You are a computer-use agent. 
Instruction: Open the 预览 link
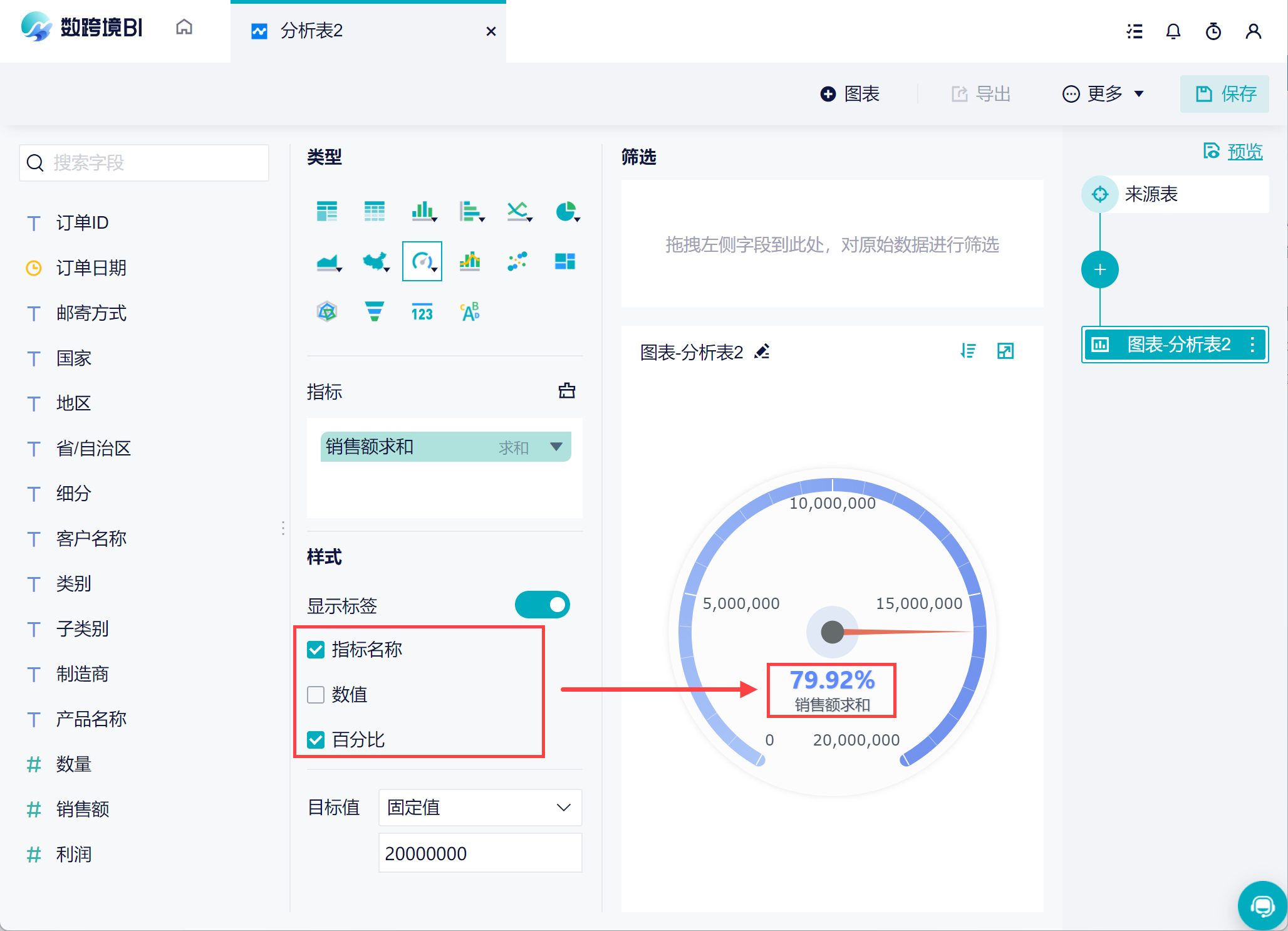pyautogui.click(x=1244, y=152)
